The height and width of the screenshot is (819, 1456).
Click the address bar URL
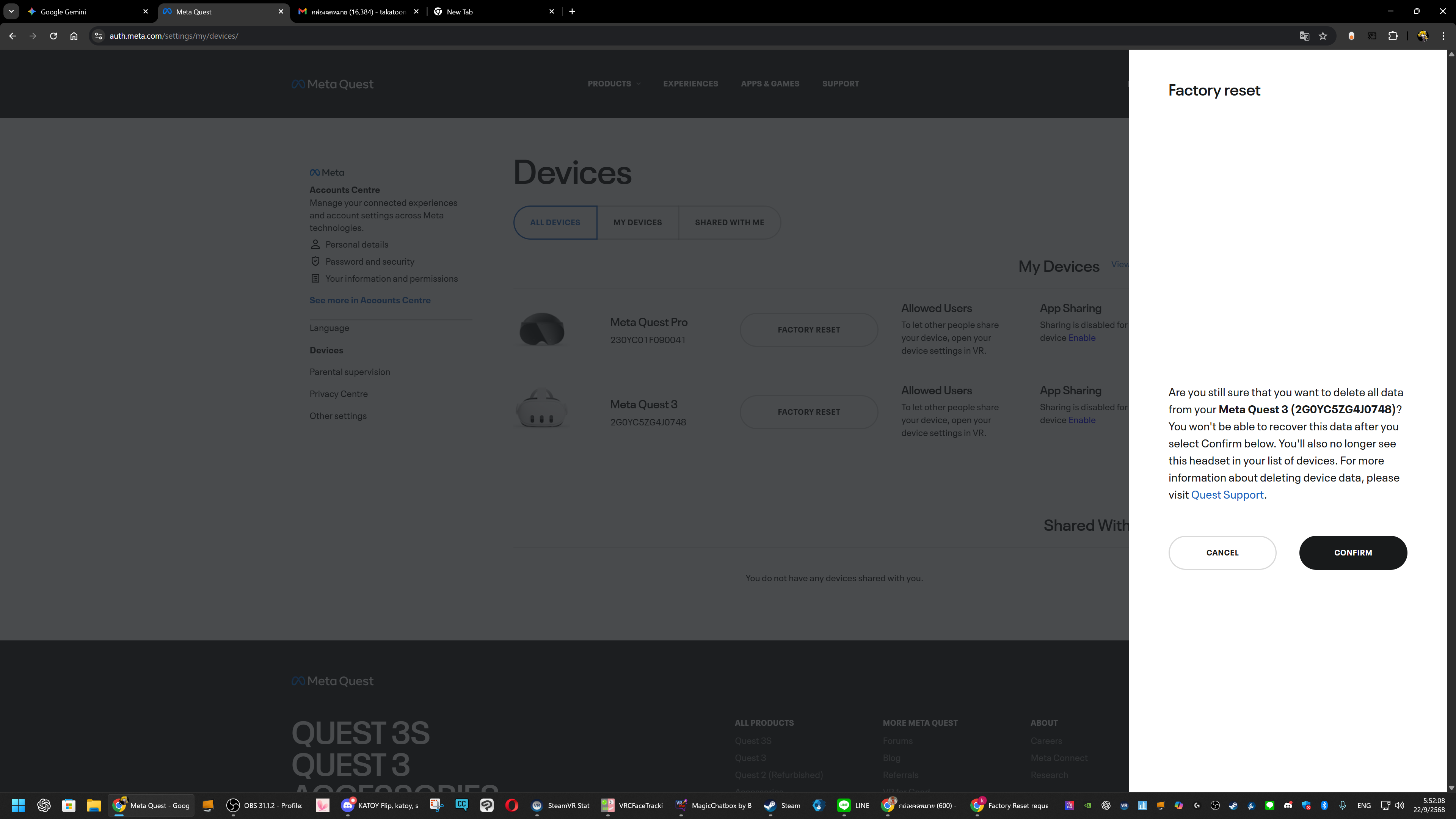pyautogui.click(x=174, y=36)
